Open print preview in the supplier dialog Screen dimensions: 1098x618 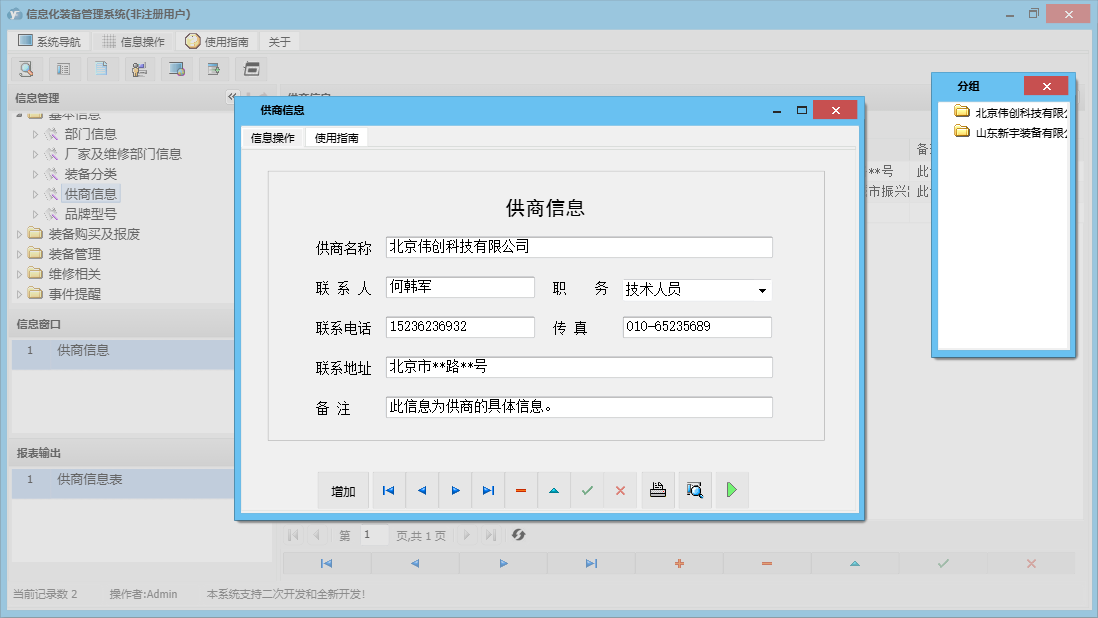coord(694,490)
